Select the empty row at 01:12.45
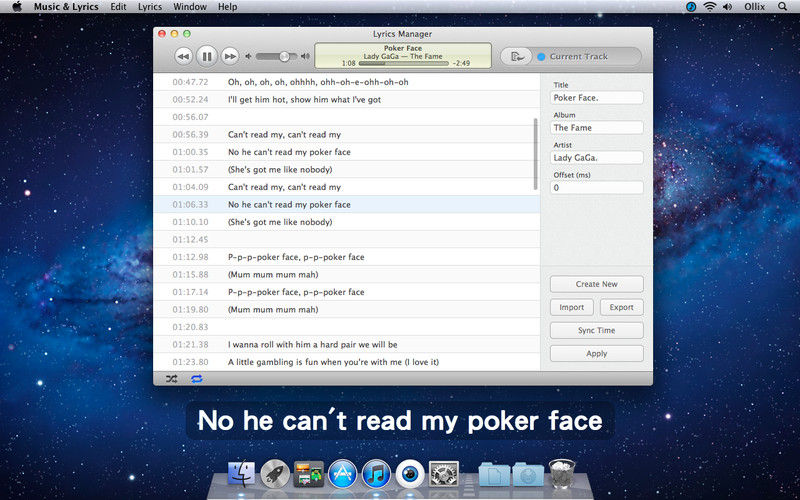 pos(346,239)
